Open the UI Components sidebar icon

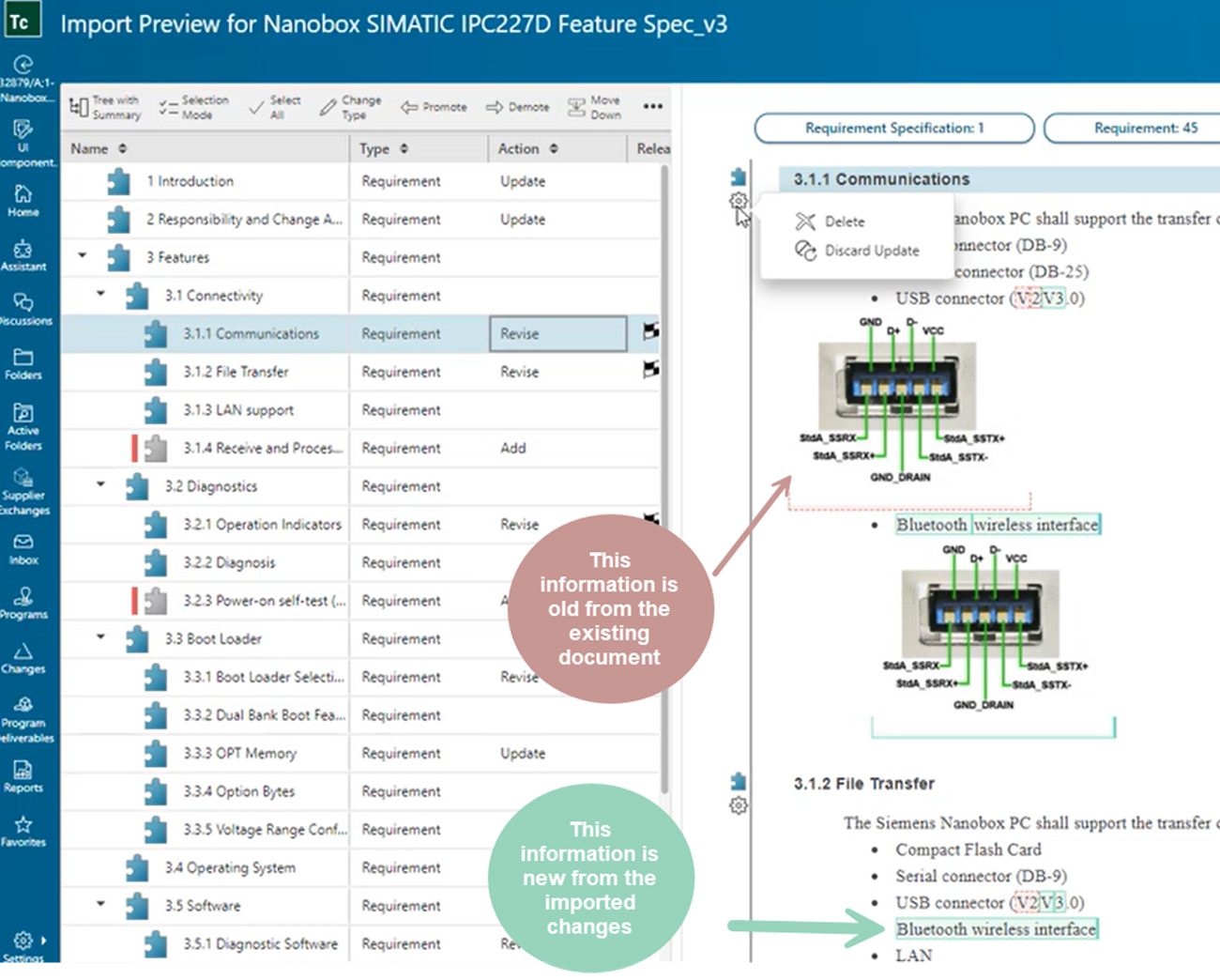click(23, 142)
